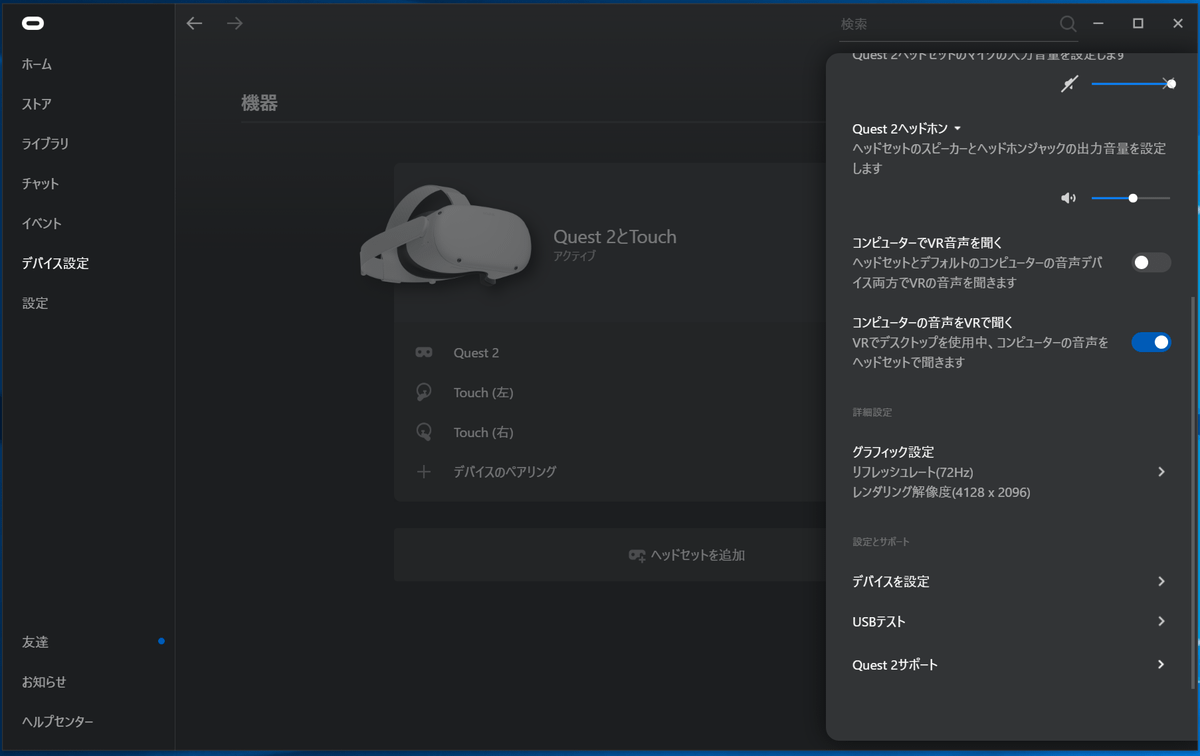Select the Quest 2 device row
Viewport: 1200px width, 756px height.
click(x=611, y=353)
